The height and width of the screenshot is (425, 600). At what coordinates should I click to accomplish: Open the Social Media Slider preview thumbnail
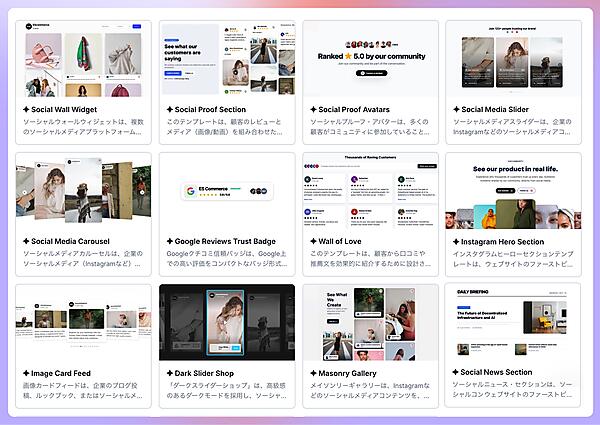pos(514,59)
